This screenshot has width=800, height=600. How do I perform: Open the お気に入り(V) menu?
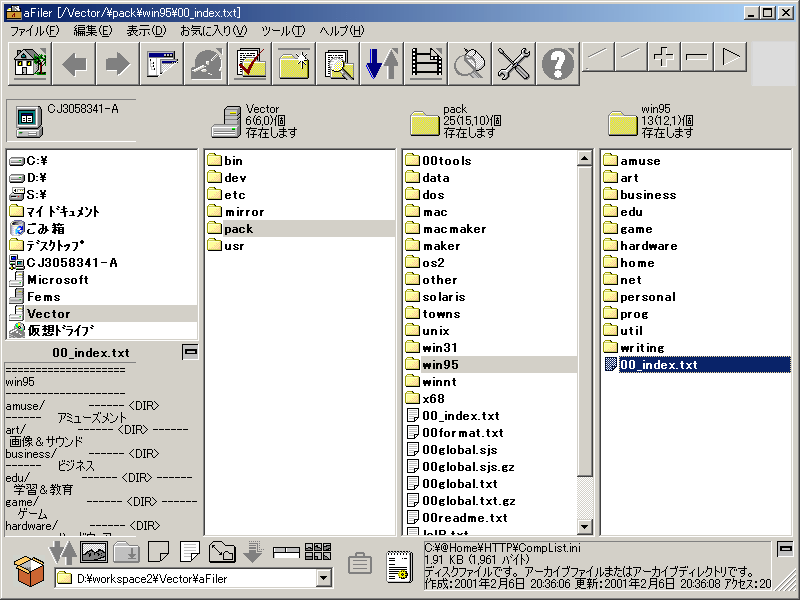[213, 31]
